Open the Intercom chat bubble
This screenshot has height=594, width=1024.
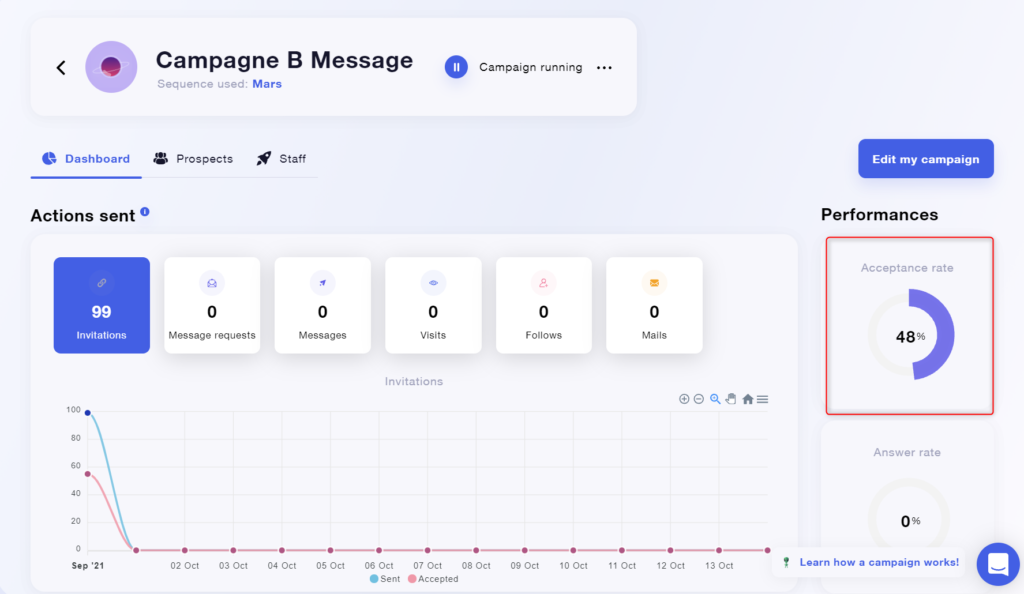click(998, 564)
